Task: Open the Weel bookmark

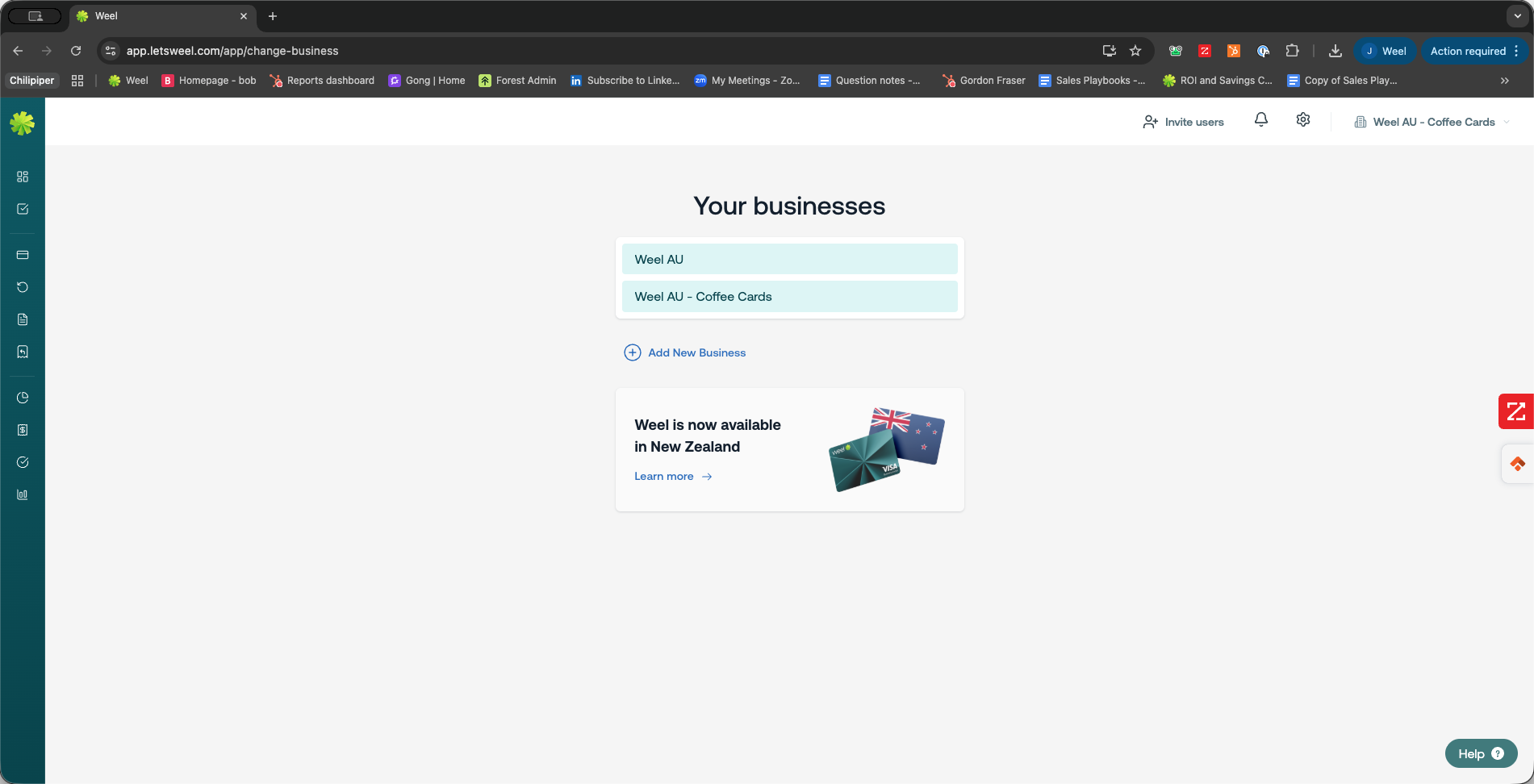Action: coord(128,81)
